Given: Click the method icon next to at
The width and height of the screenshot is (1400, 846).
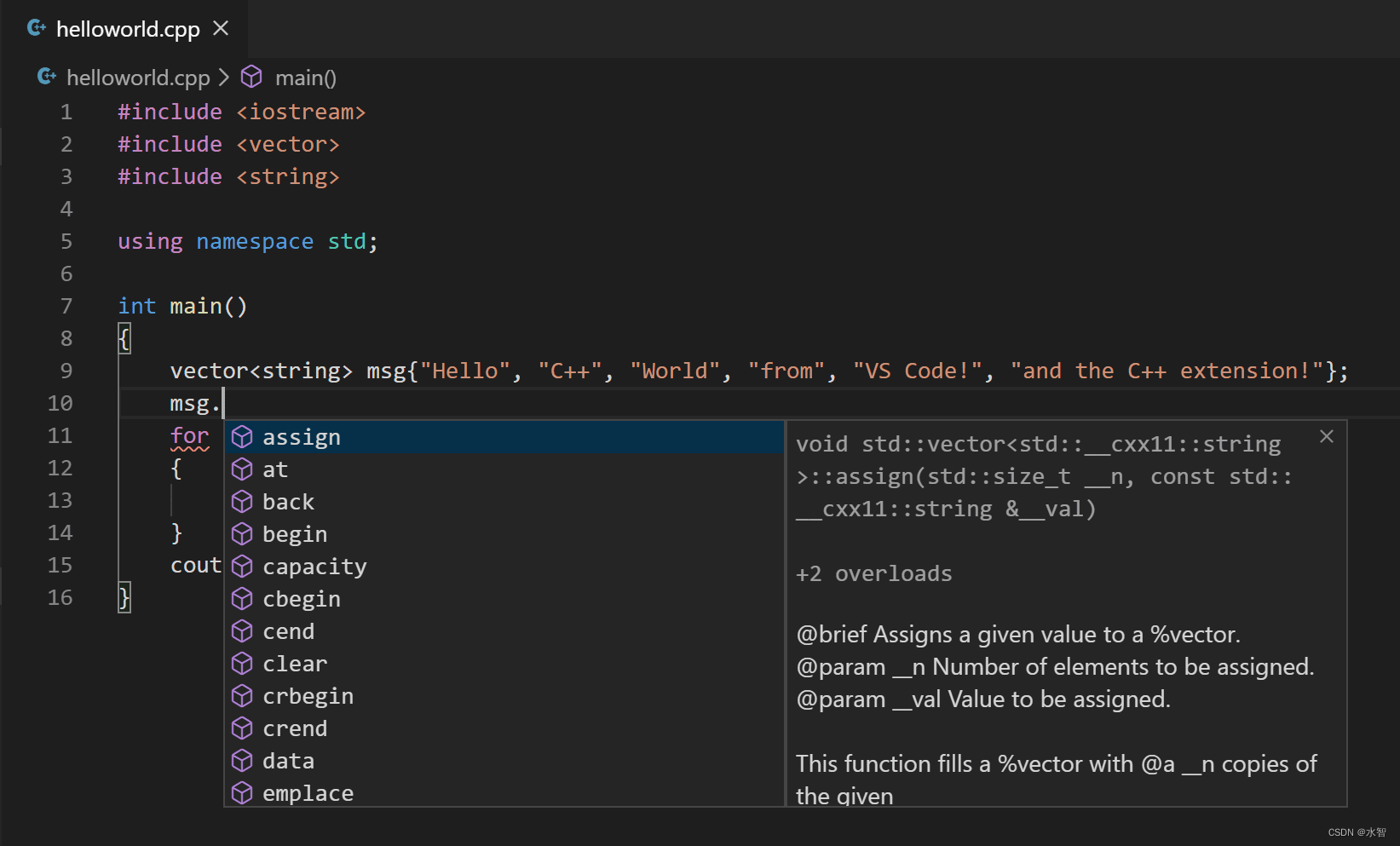Looking at the screenshot, I should (x=242, y=469).
